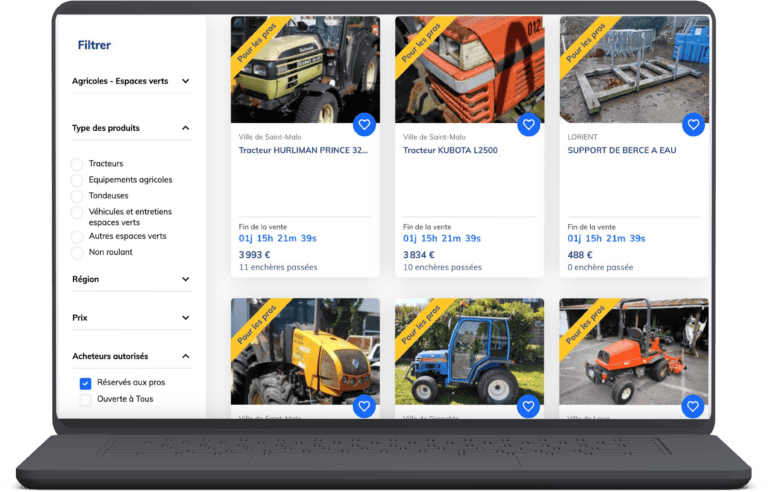Favorite the blue tractor listing heart
Screen dimensions: 768x492
click(x=528, y=406)
